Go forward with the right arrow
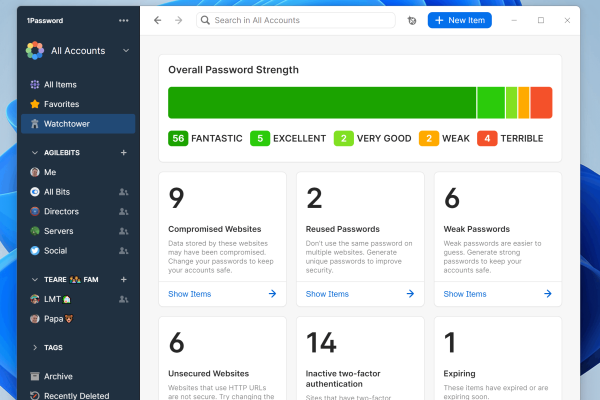The width and height of the screenshot is (600, 400). 178,20
